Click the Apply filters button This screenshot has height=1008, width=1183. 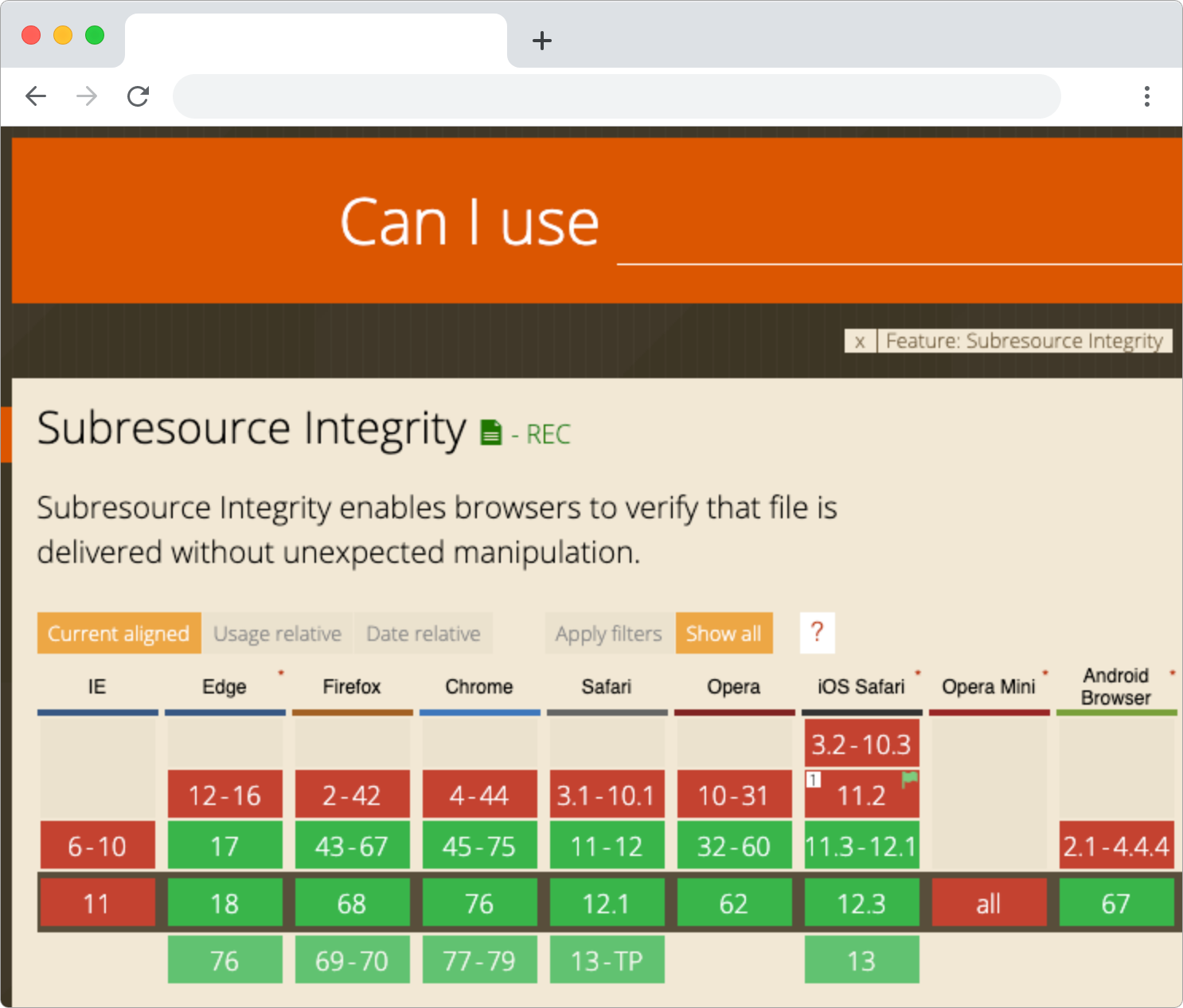click(x=609, y=633)
